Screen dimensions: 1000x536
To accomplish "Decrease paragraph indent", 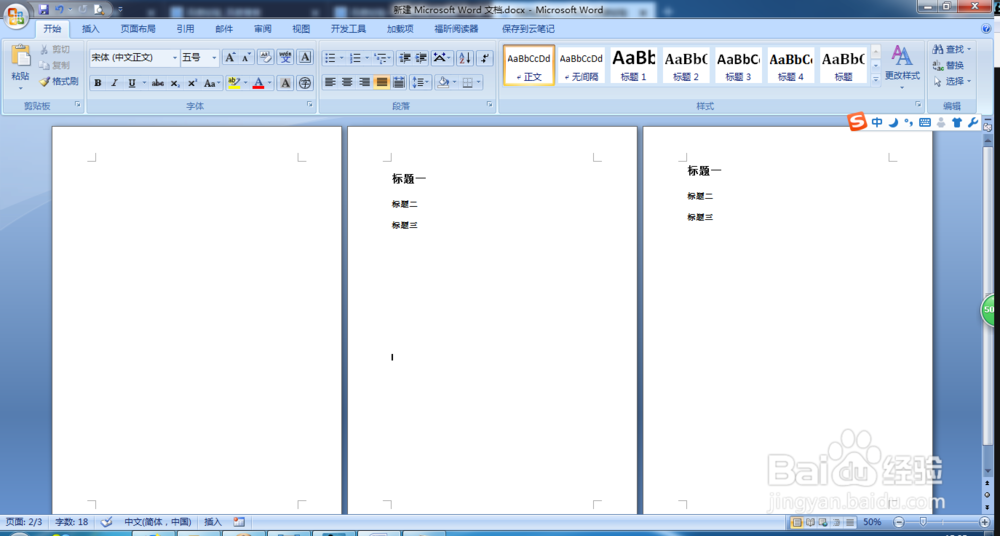I will [x=404, y=58].
